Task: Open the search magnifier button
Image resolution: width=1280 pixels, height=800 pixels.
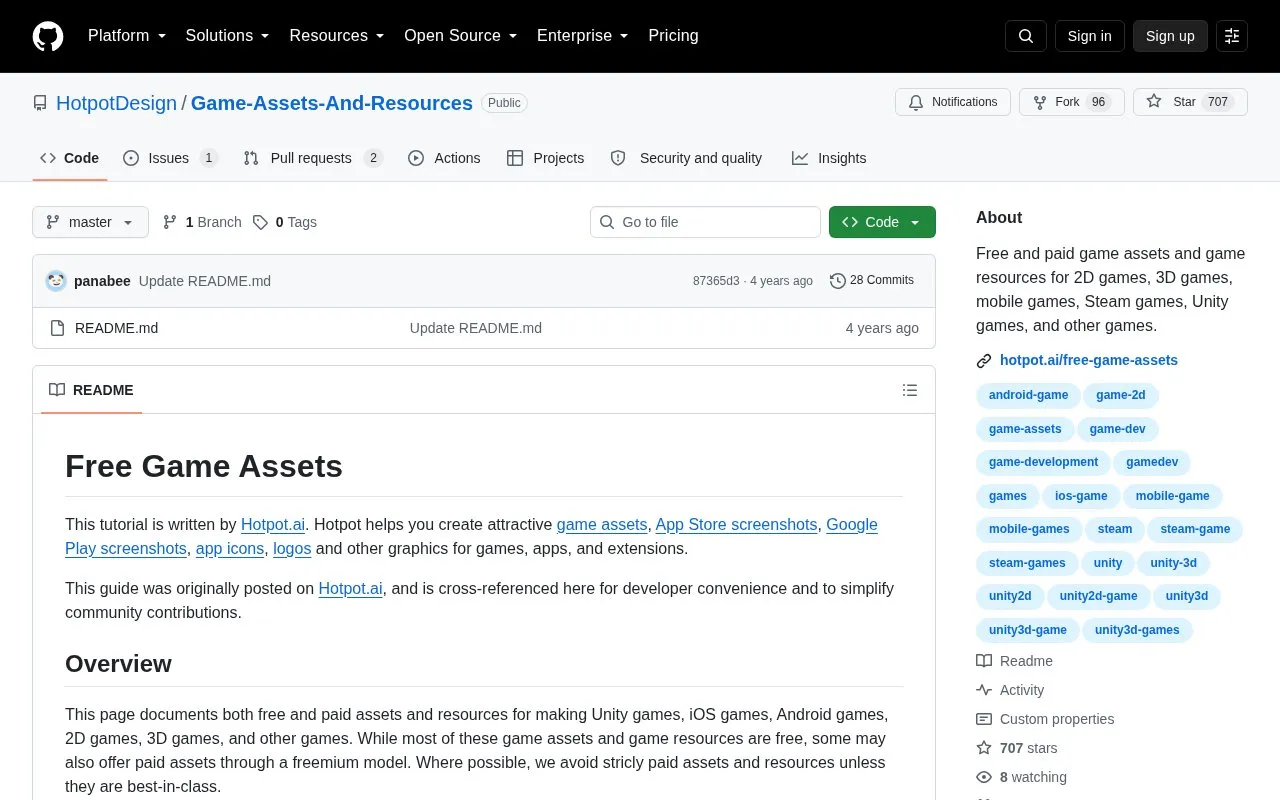Action: point(1026,36)
